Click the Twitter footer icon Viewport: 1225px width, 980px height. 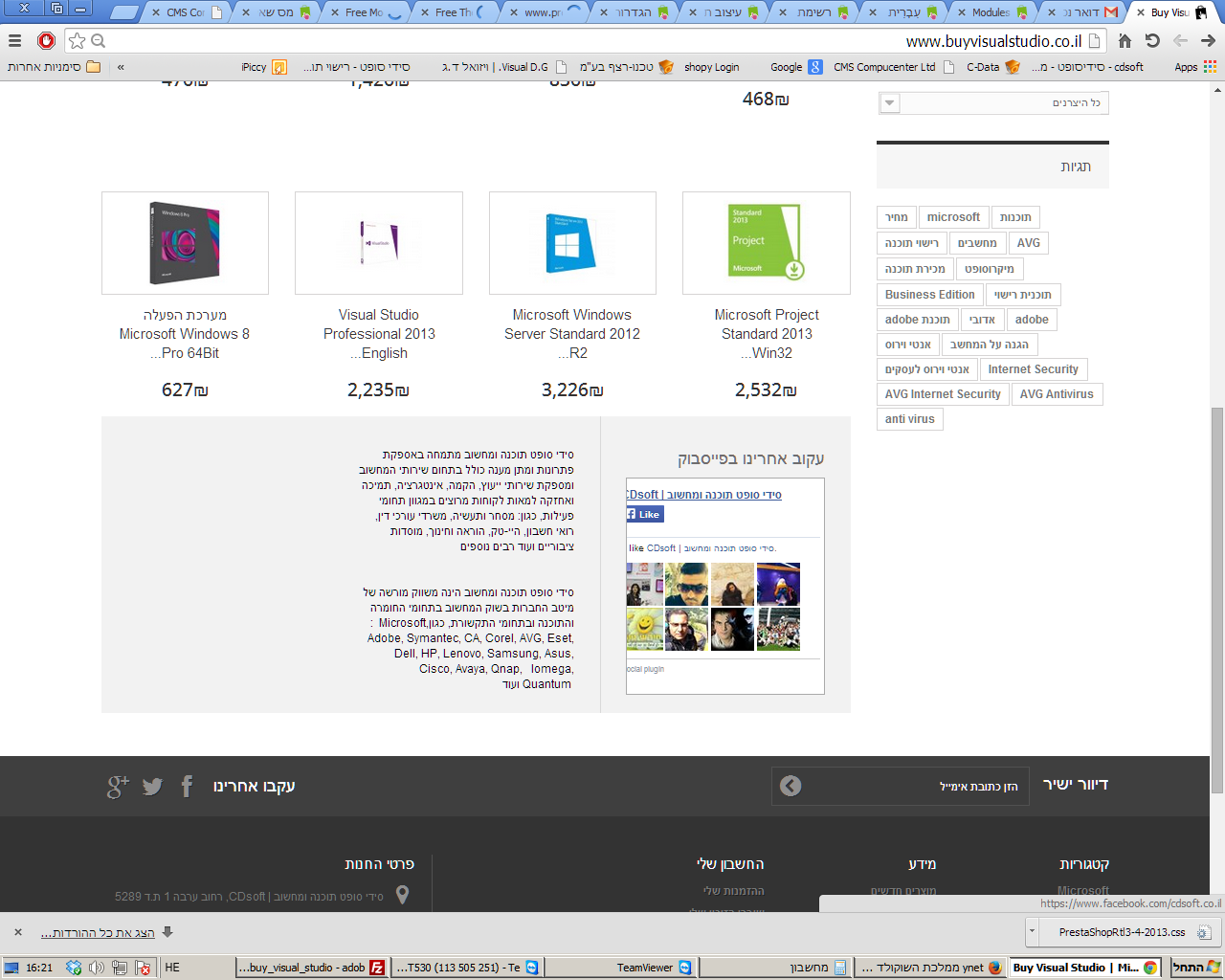pos(152,787)
